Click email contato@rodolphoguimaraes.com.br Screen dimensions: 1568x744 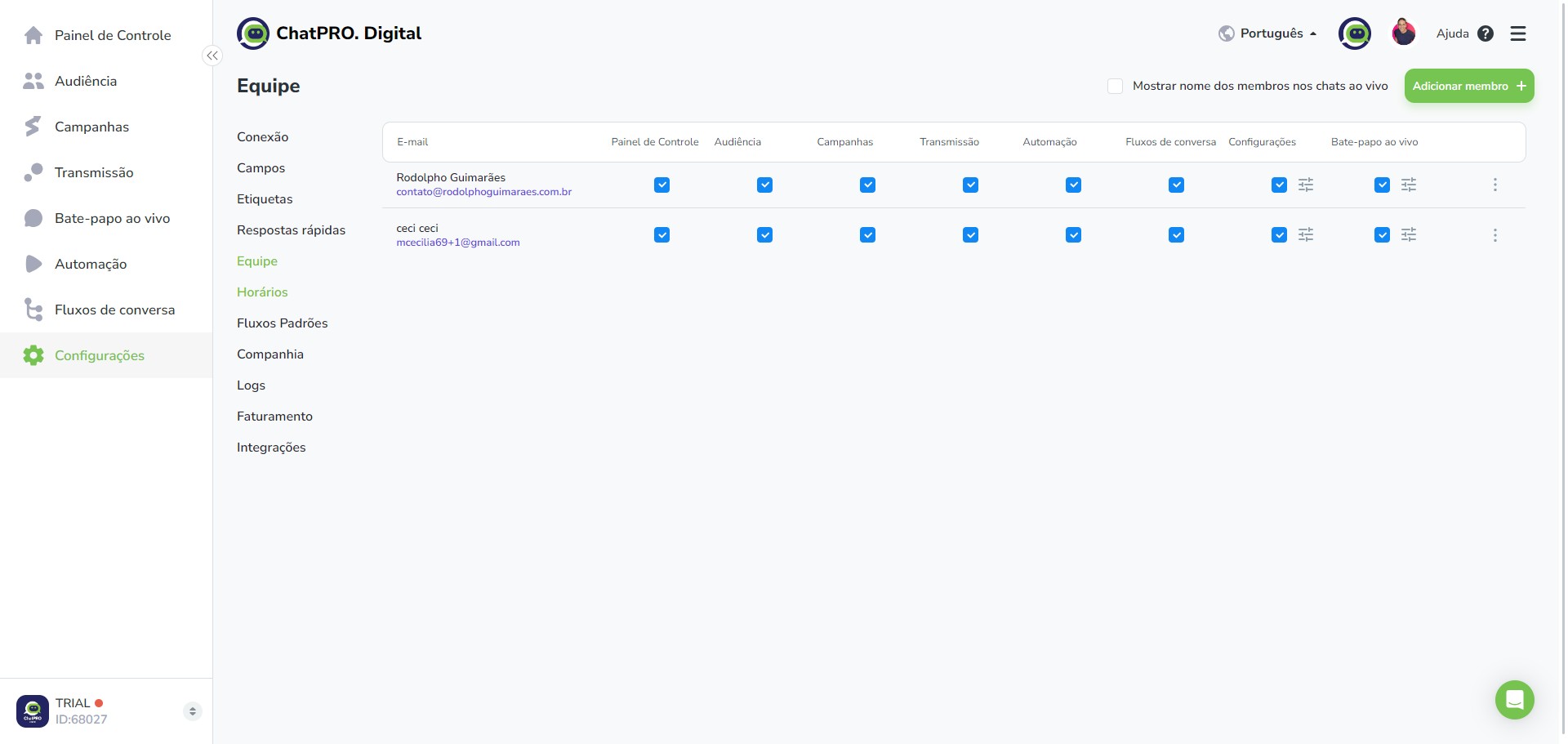[484, 192]
